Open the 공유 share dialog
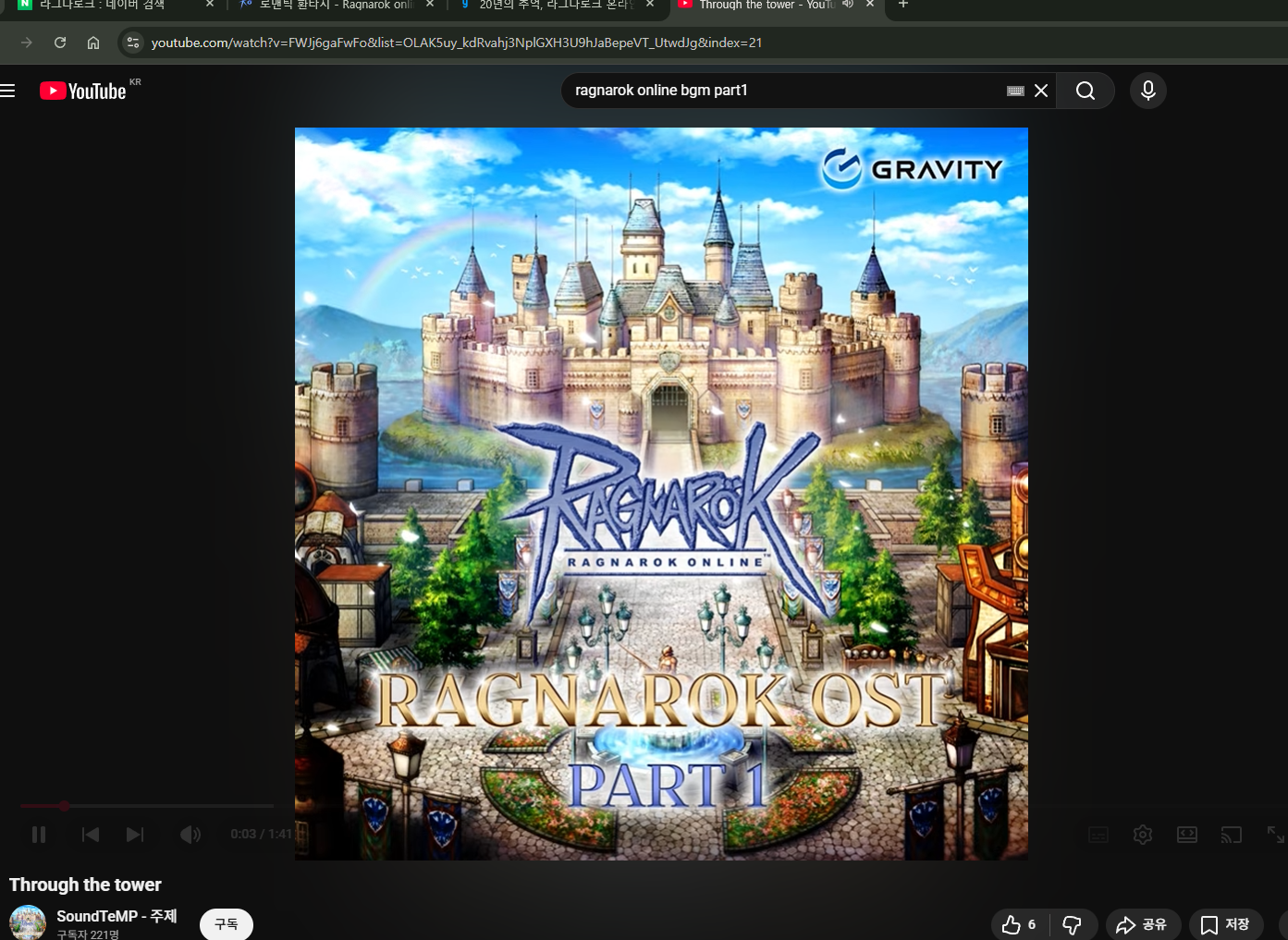 tap(1143, 924)
